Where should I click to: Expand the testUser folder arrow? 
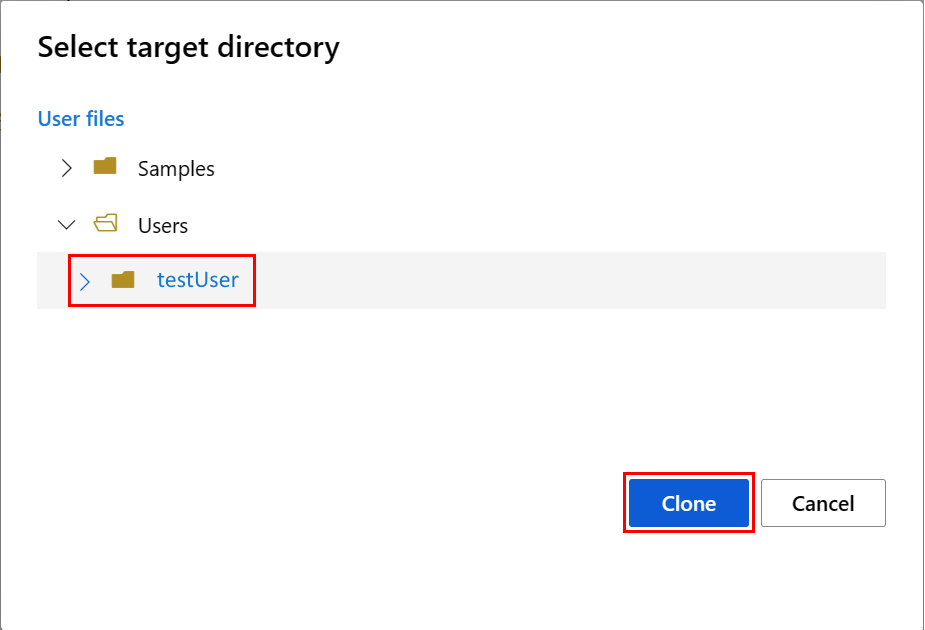point(84,281)
